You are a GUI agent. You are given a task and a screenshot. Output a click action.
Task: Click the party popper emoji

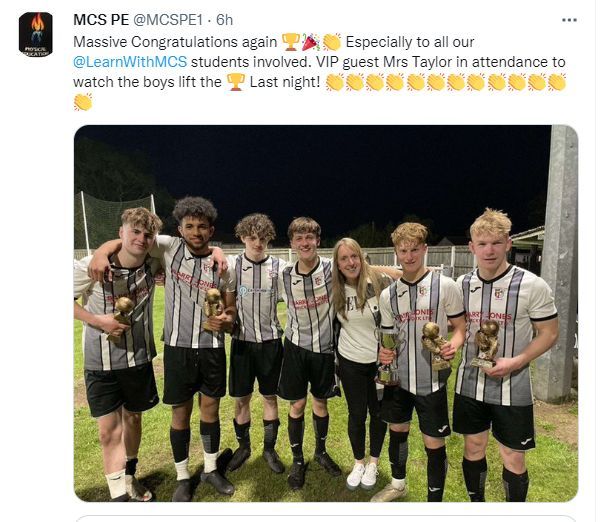coord(311,42)
